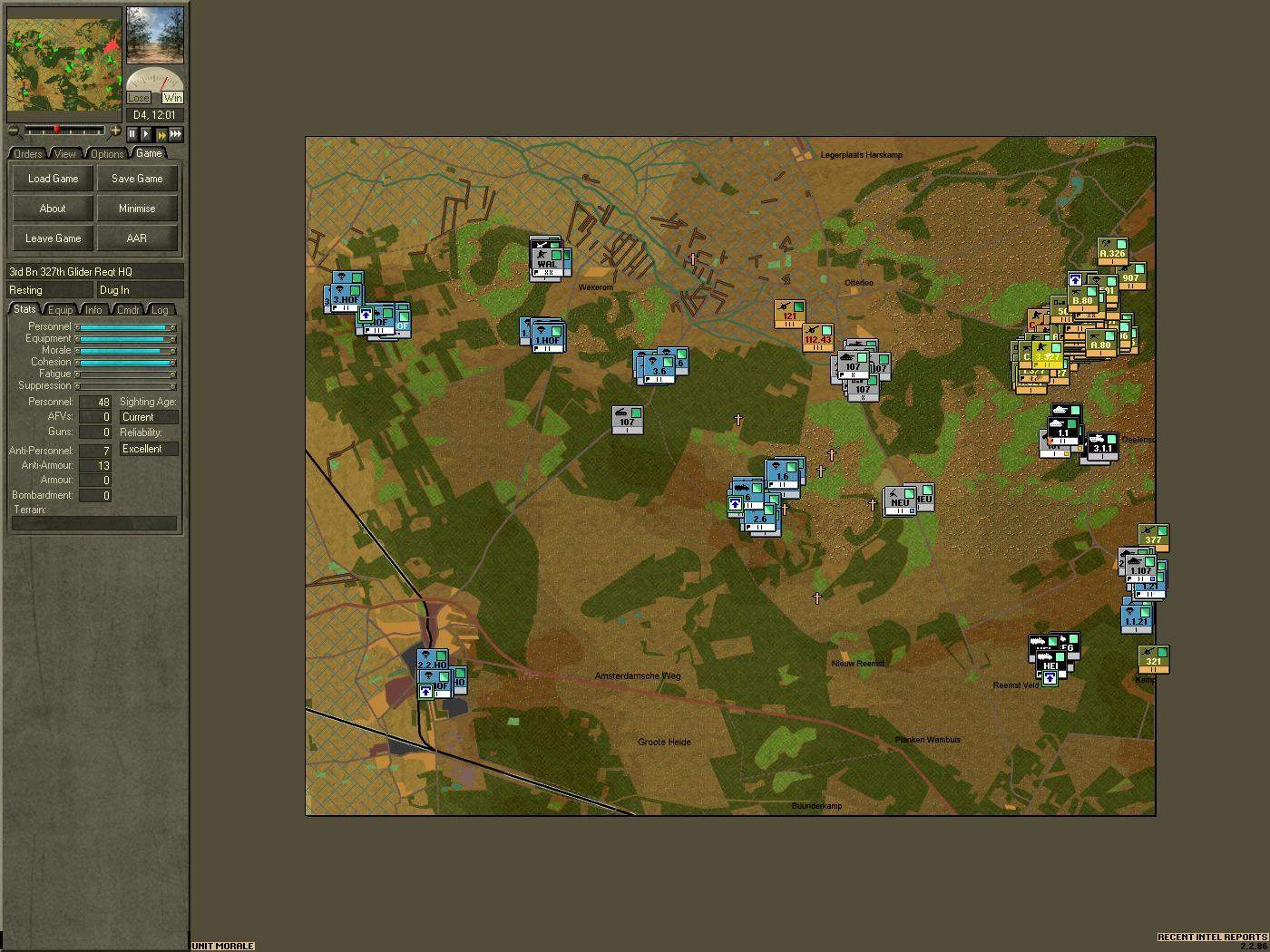Zoom in using the plus magnifier
Viewport: 1270px width, 952px height.
coord(115,132)
